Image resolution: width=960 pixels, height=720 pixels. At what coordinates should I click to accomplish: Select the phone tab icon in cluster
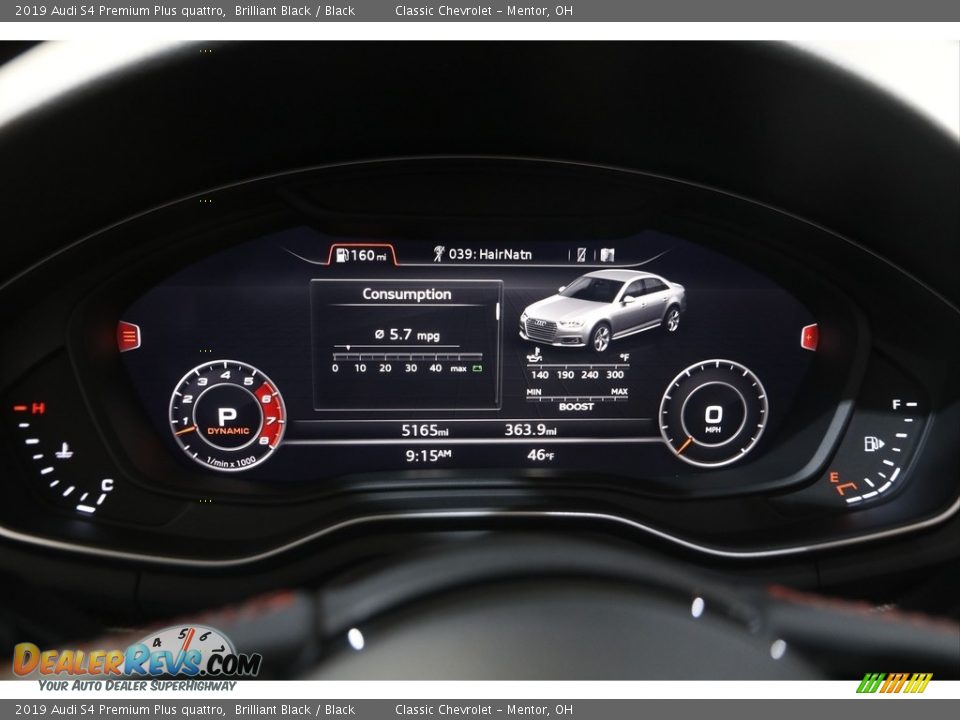point(581,255)
